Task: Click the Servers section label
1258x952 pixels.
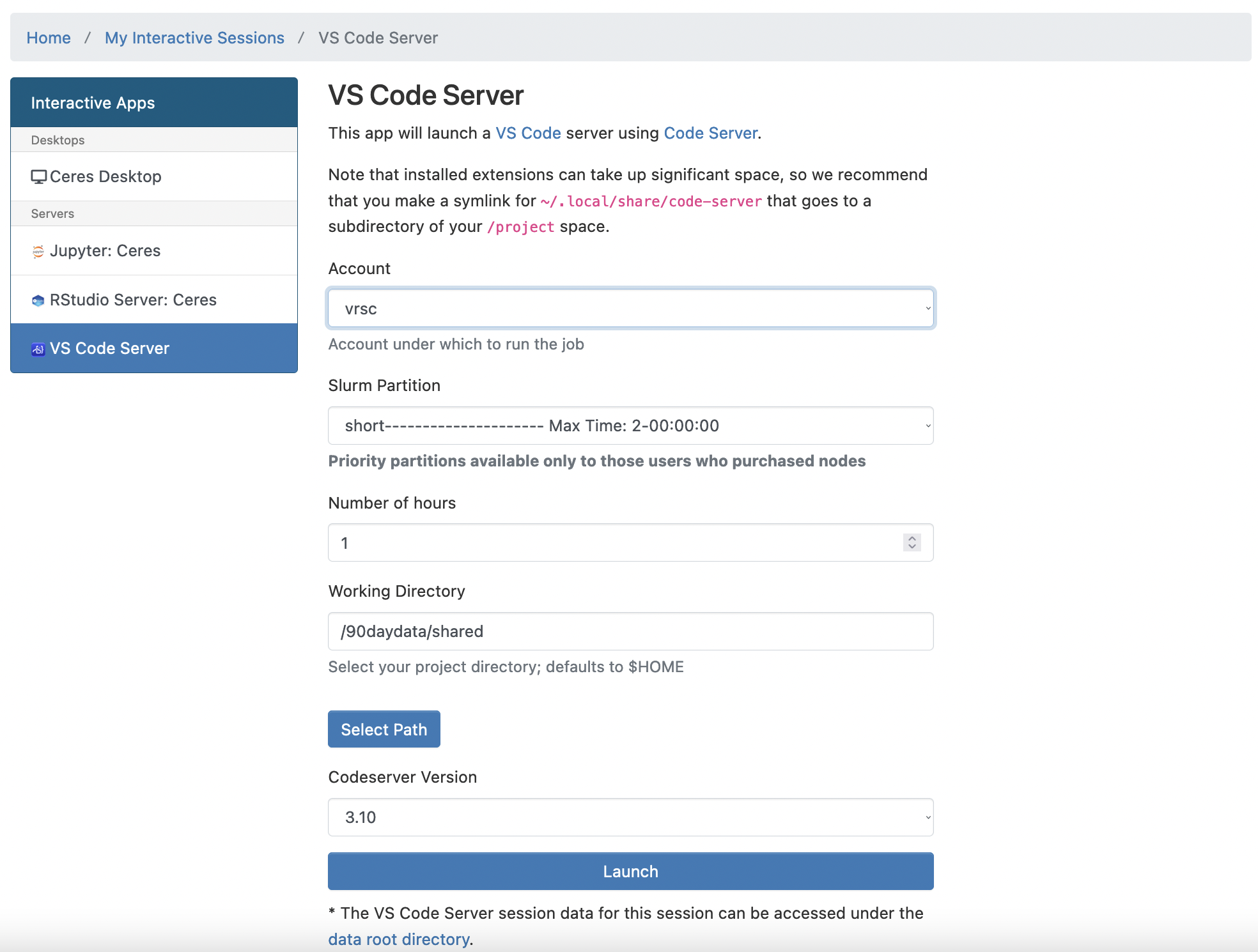Action: 52,213
